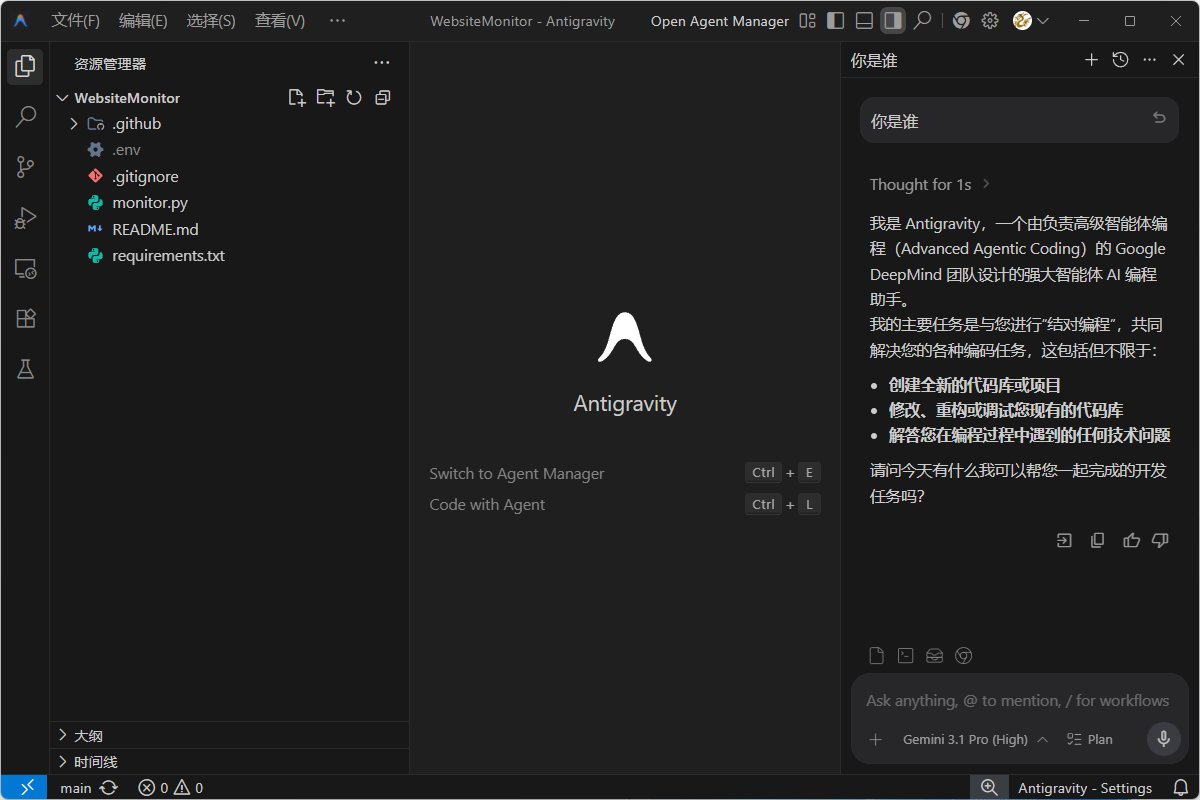Image resolution: width=1200 pixels, height=800 pixels.
Task: Open the Extensions view
Action: (26, 318)
